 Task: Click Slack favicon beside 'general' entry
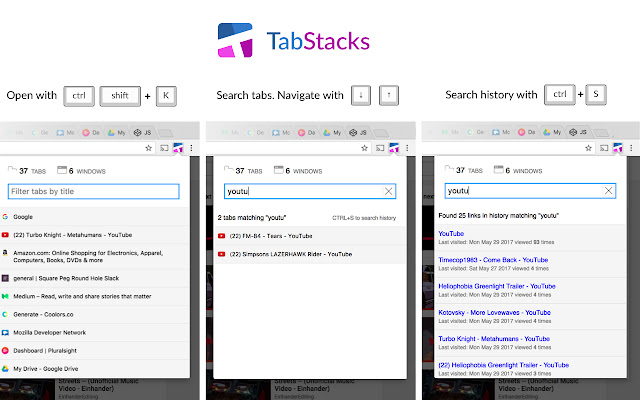[x=5, y=278]
